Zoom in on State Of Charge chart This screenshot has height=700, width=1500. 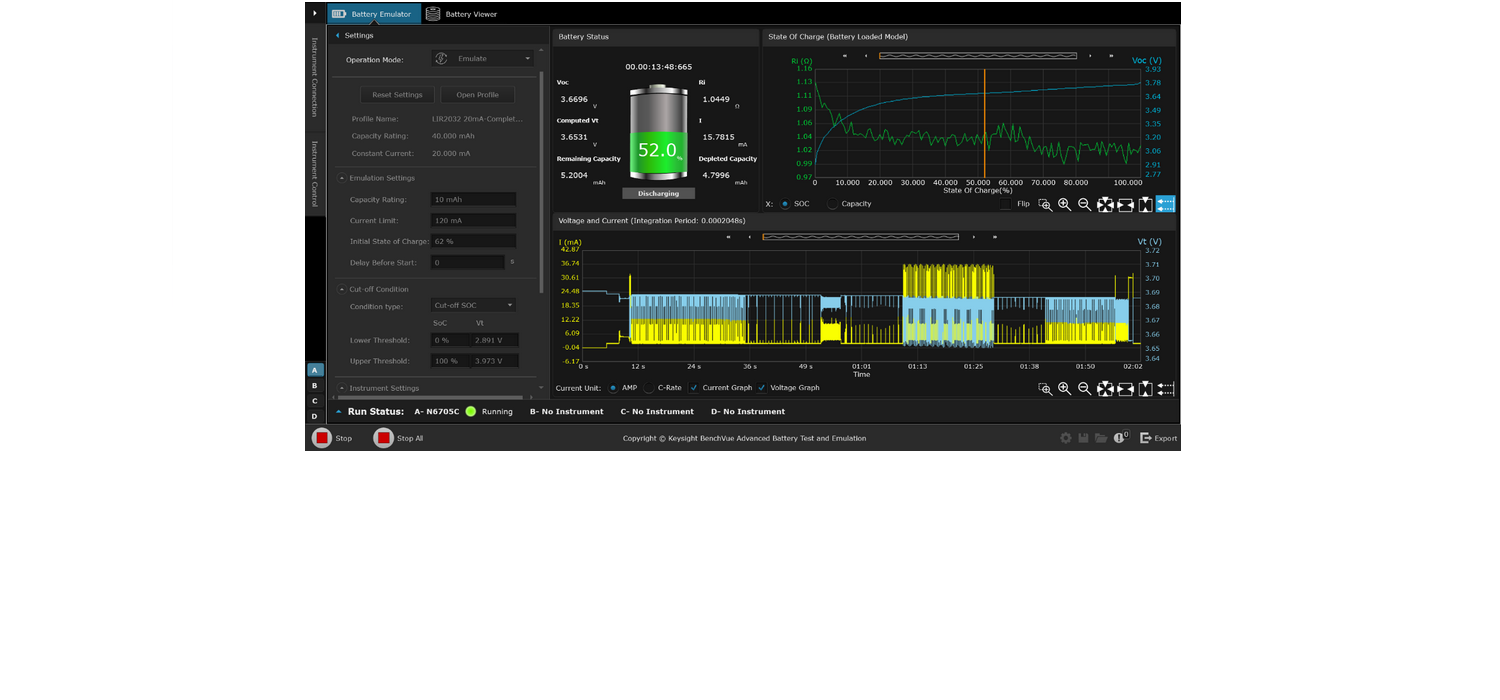coord(1064,204)
